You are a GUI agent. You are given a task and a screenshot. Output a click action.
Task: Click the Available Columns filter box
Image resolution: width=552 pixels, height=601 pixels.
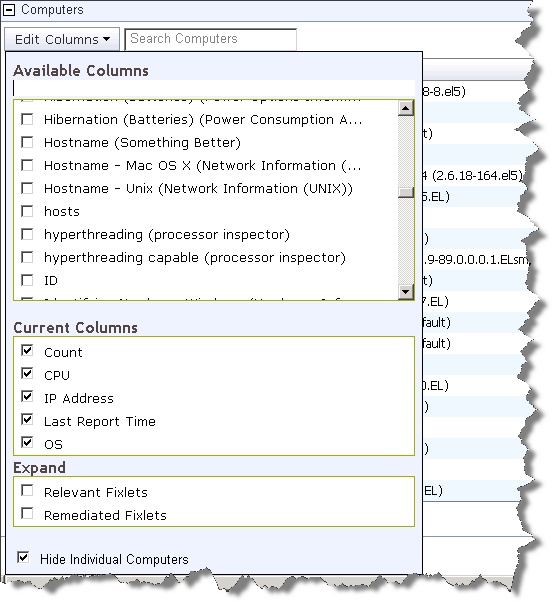coord(214,88)
